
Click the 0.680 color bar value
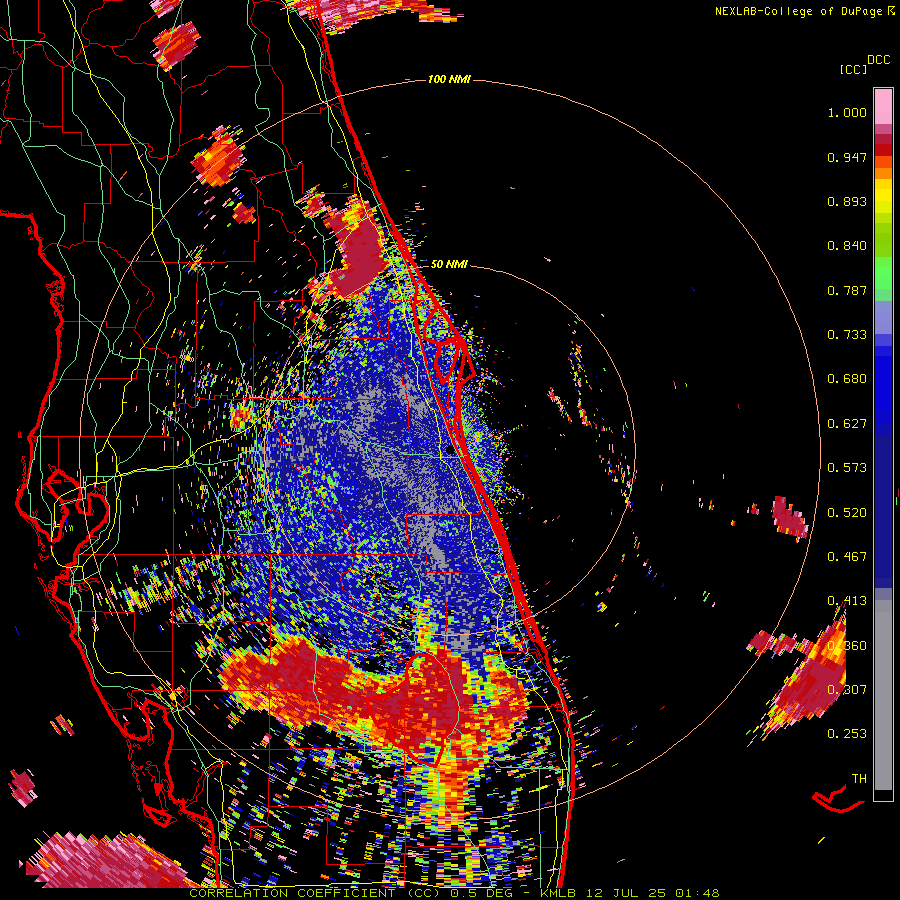coord(847,379)
